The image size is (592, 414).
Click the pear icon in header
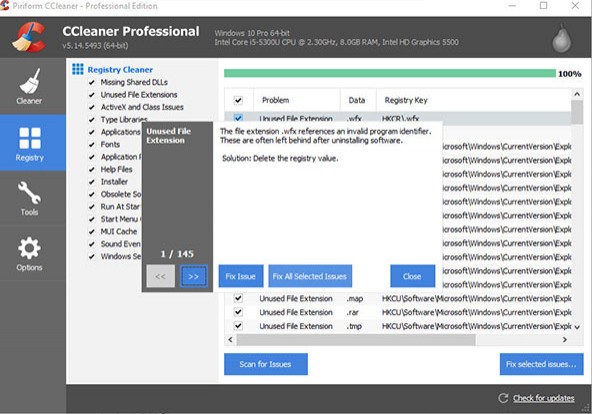pos(562,39)
